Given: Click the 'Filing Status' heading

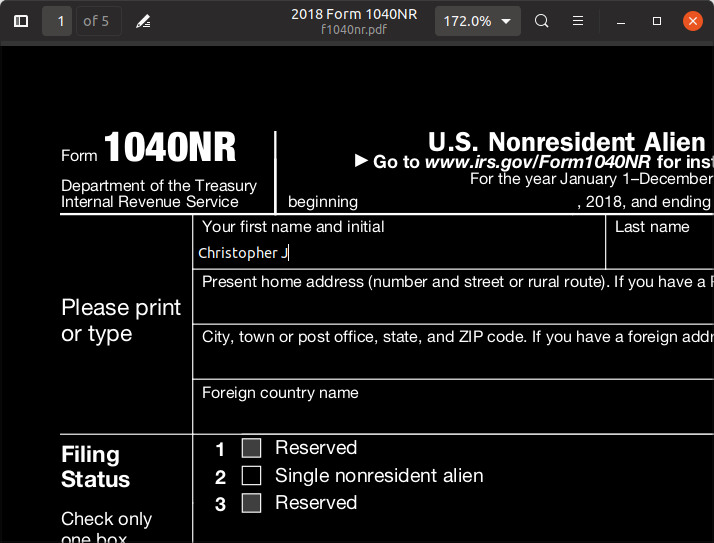Looking at the screenshot, I should tap(96, 467).
